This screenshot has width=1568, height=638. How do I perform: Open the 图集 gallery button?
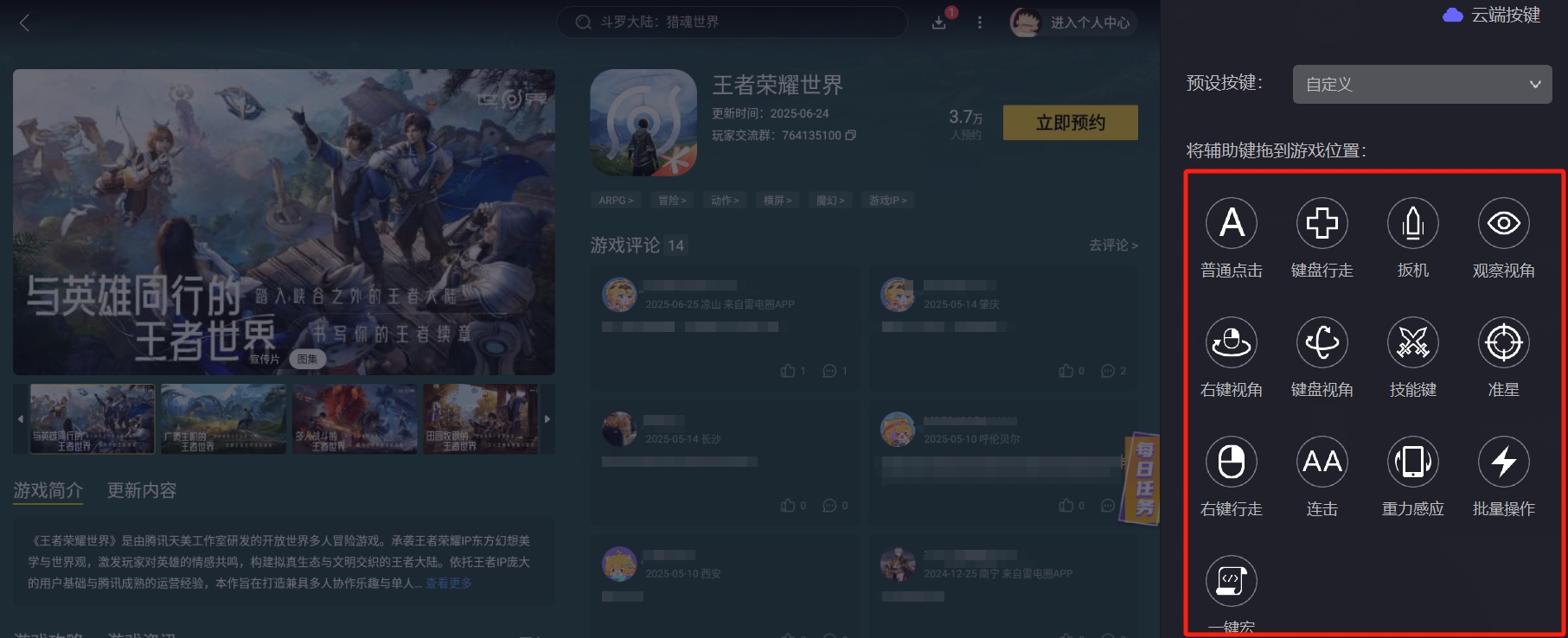(307, 359)
